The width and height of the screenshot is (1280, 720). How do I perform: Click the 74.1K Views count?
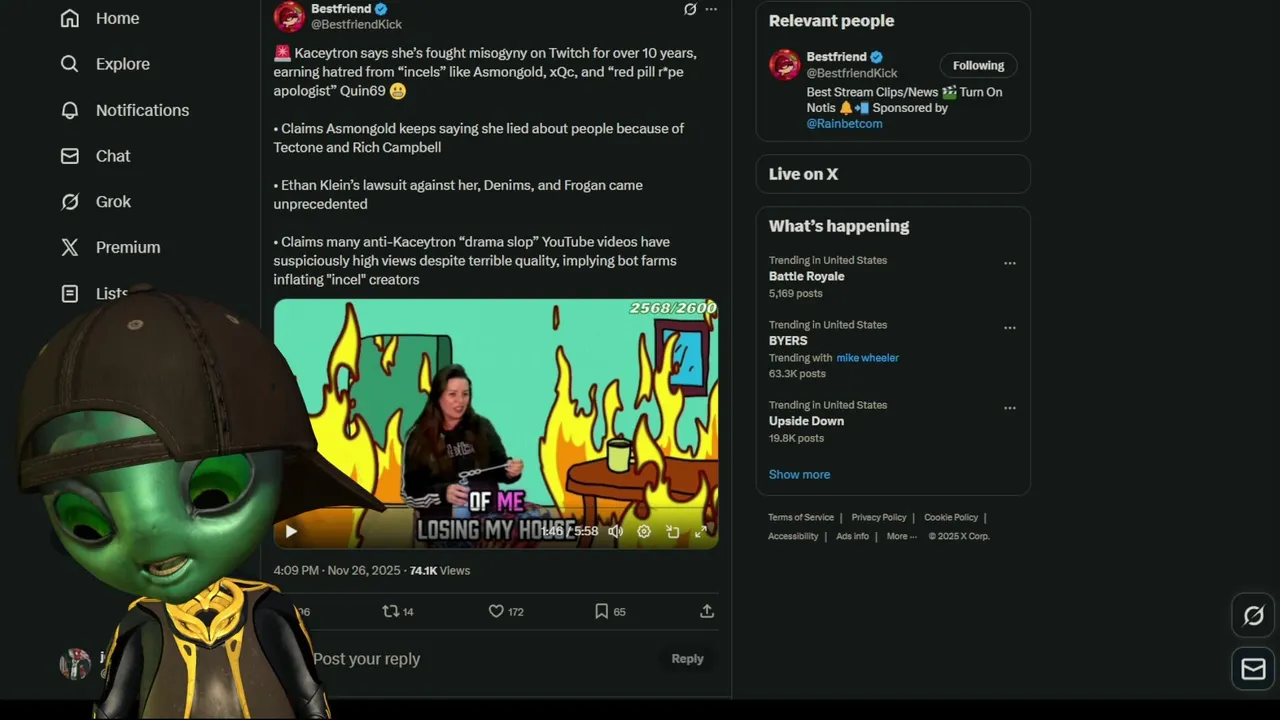[x=440, y=571]
